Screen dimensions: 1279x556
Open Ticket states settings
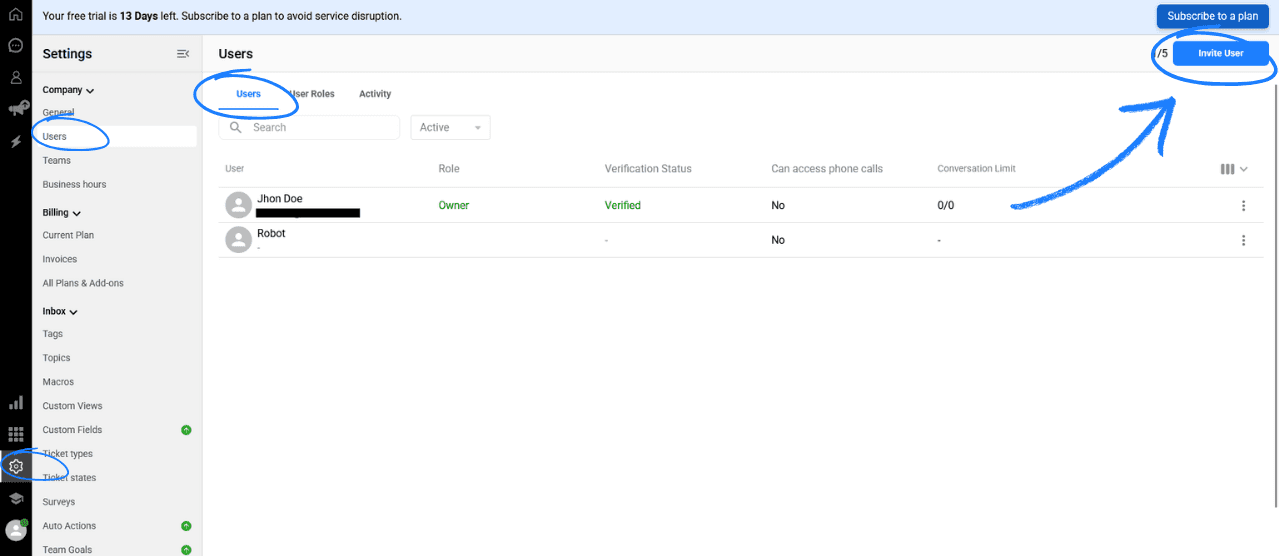pos(69,478)
